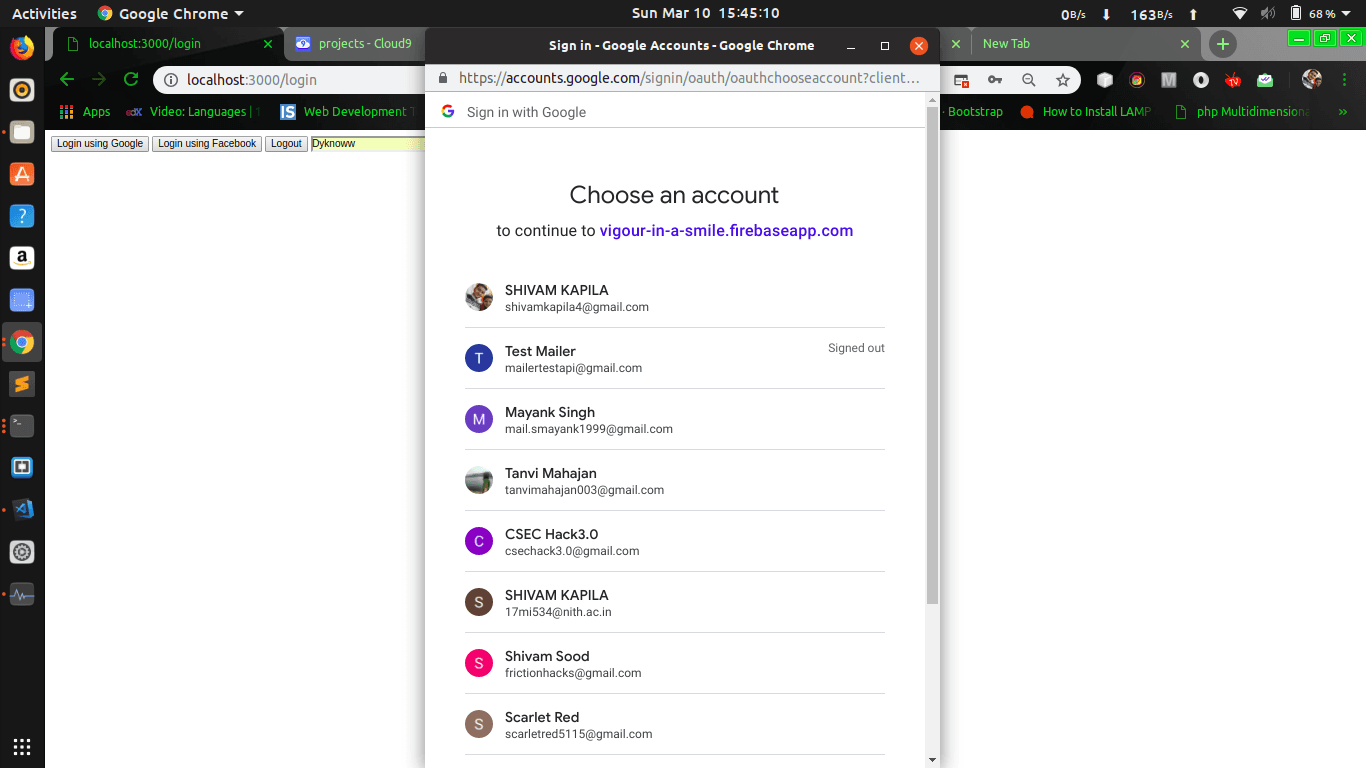Open Ubuntu Software from the dock
The height and width of the screenshot is (768, 1366).
click(22, 174)
